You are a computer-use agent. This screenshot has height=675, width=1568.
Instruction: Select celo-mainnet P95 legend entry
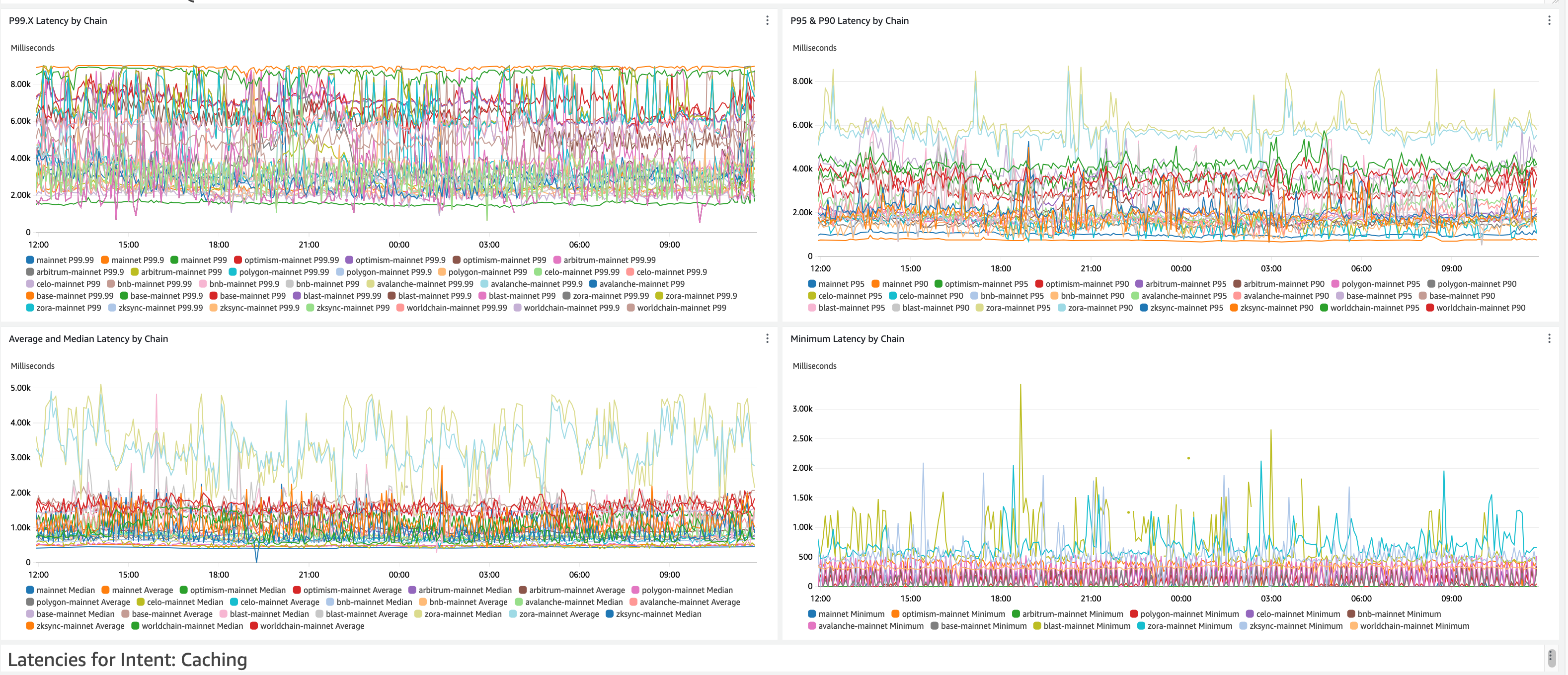[845, 296]
